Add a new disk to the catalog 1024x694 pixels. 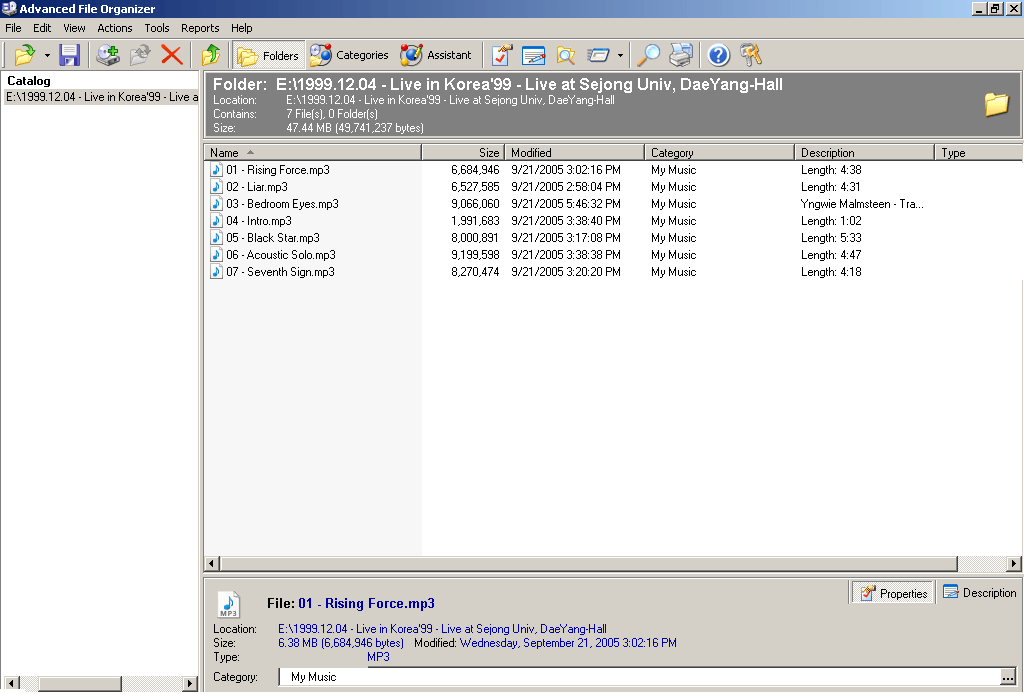point(105,55)
